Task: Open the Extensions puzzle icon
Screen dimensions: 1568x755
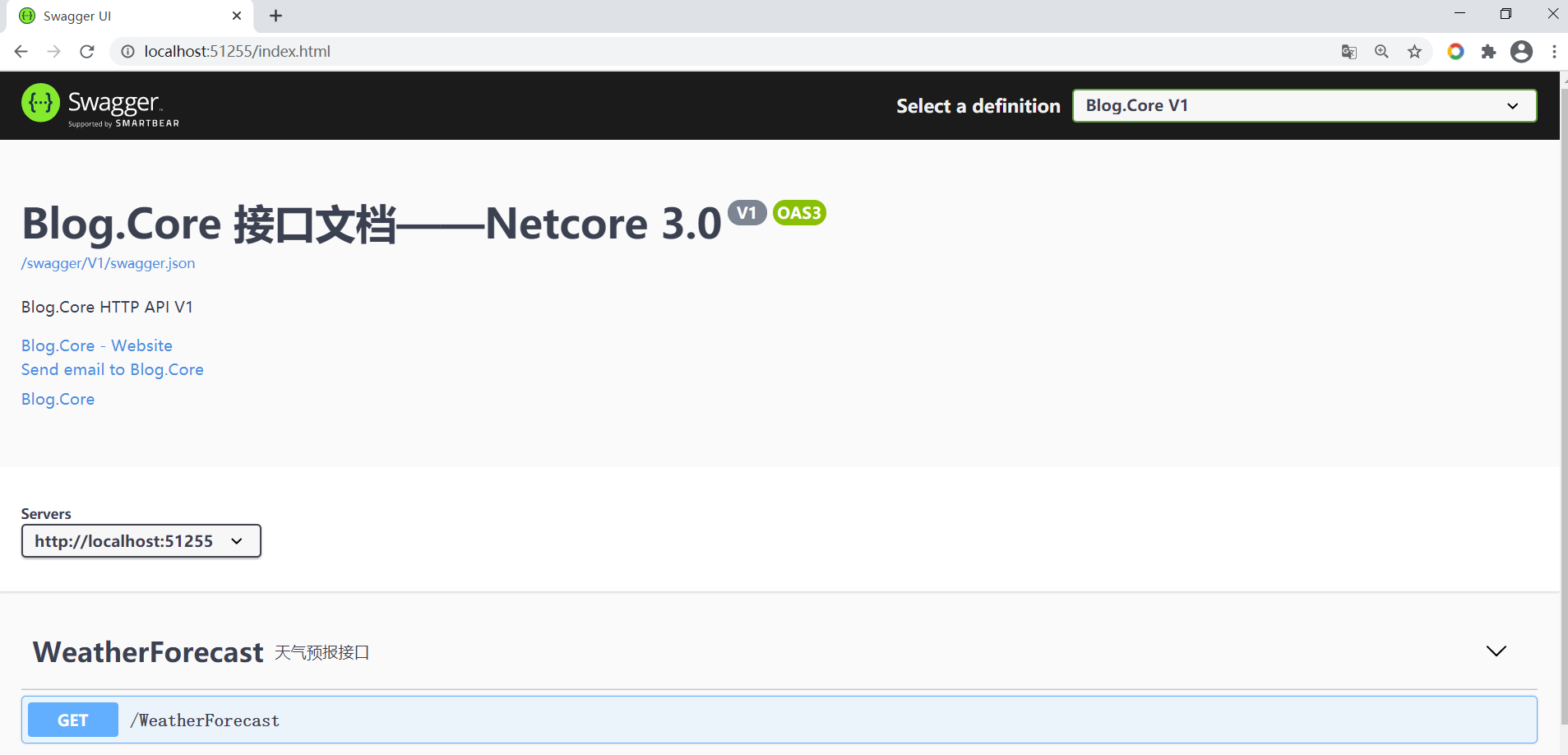Action: (x=1488, y=52)
